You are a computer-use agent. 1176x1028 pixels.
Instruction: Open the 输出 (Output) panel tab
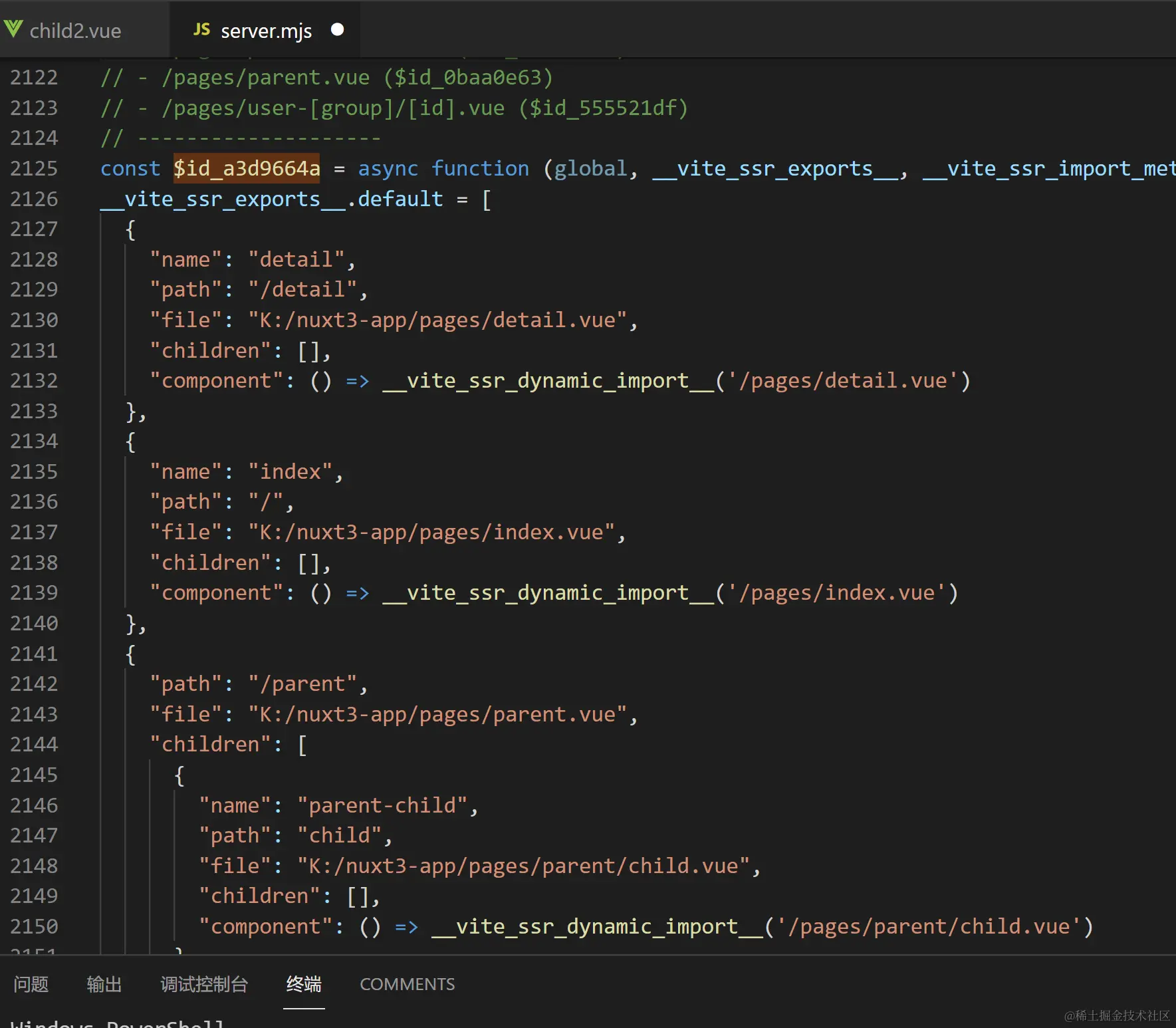point(104,984)
